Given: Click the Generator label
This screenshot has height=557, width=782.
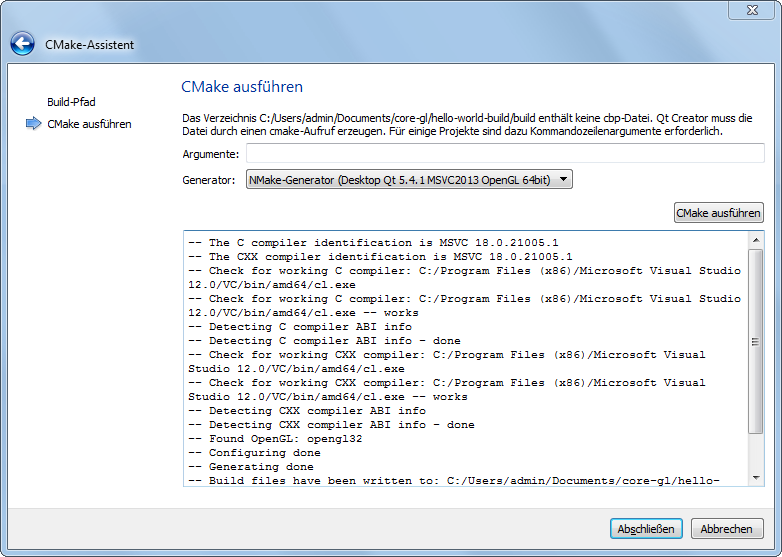Looking at the screenshot, I should pos(208,180).
